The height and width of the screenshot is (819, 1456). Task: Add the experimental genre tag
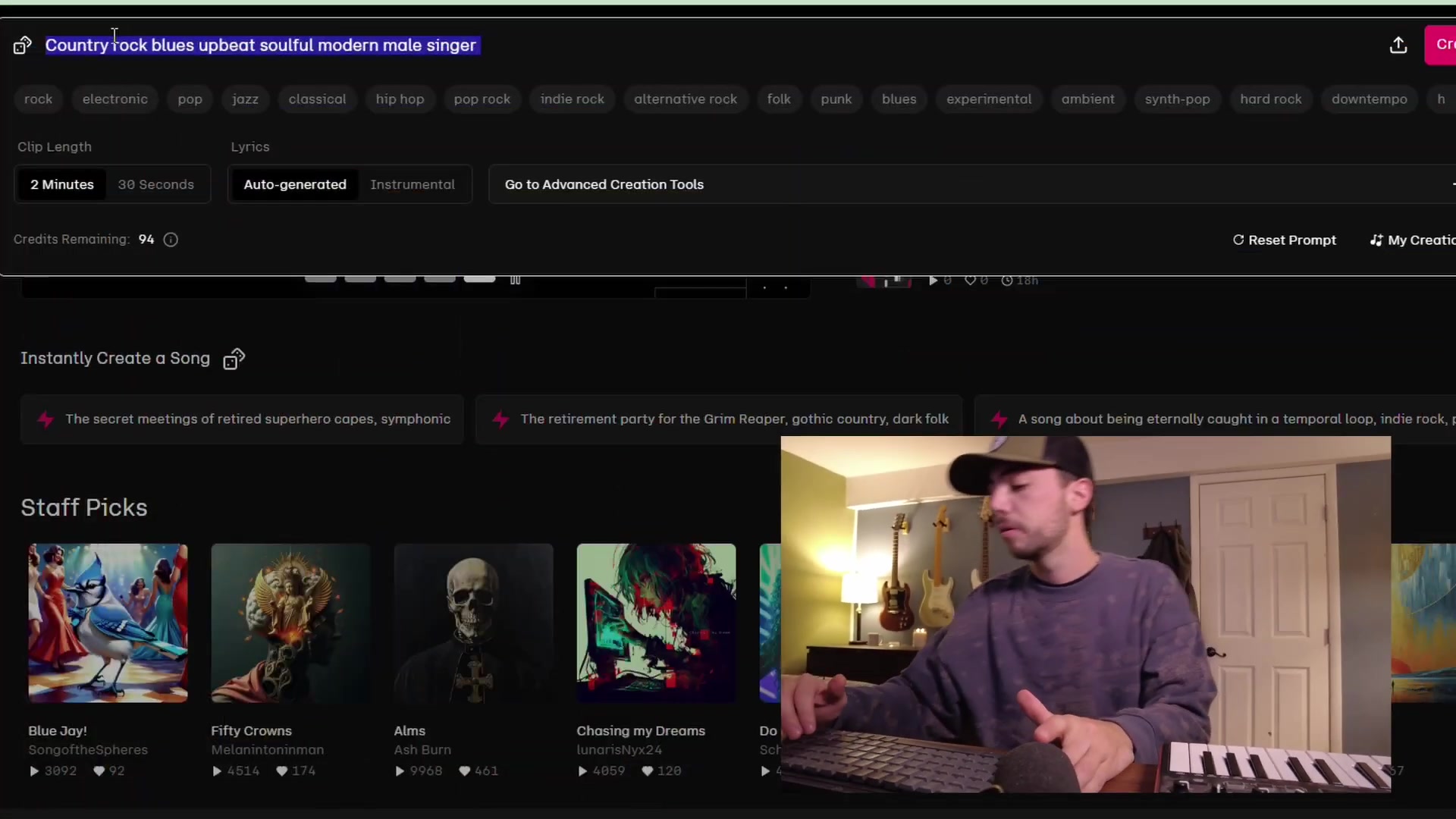[x=989, y=99]
